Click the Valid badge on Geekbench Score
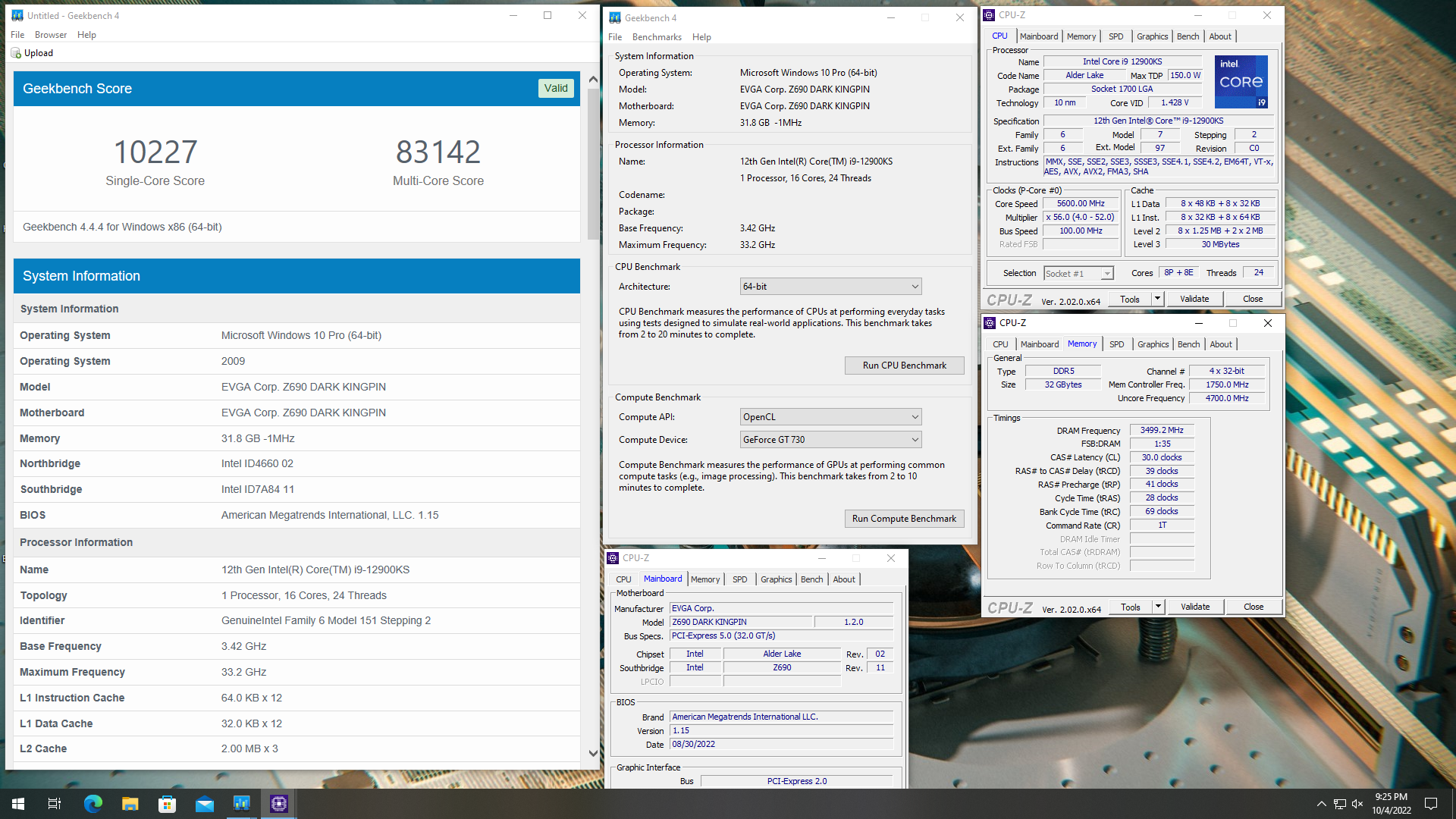This screenshot has height=819, width=1456. tap(556, 88)
